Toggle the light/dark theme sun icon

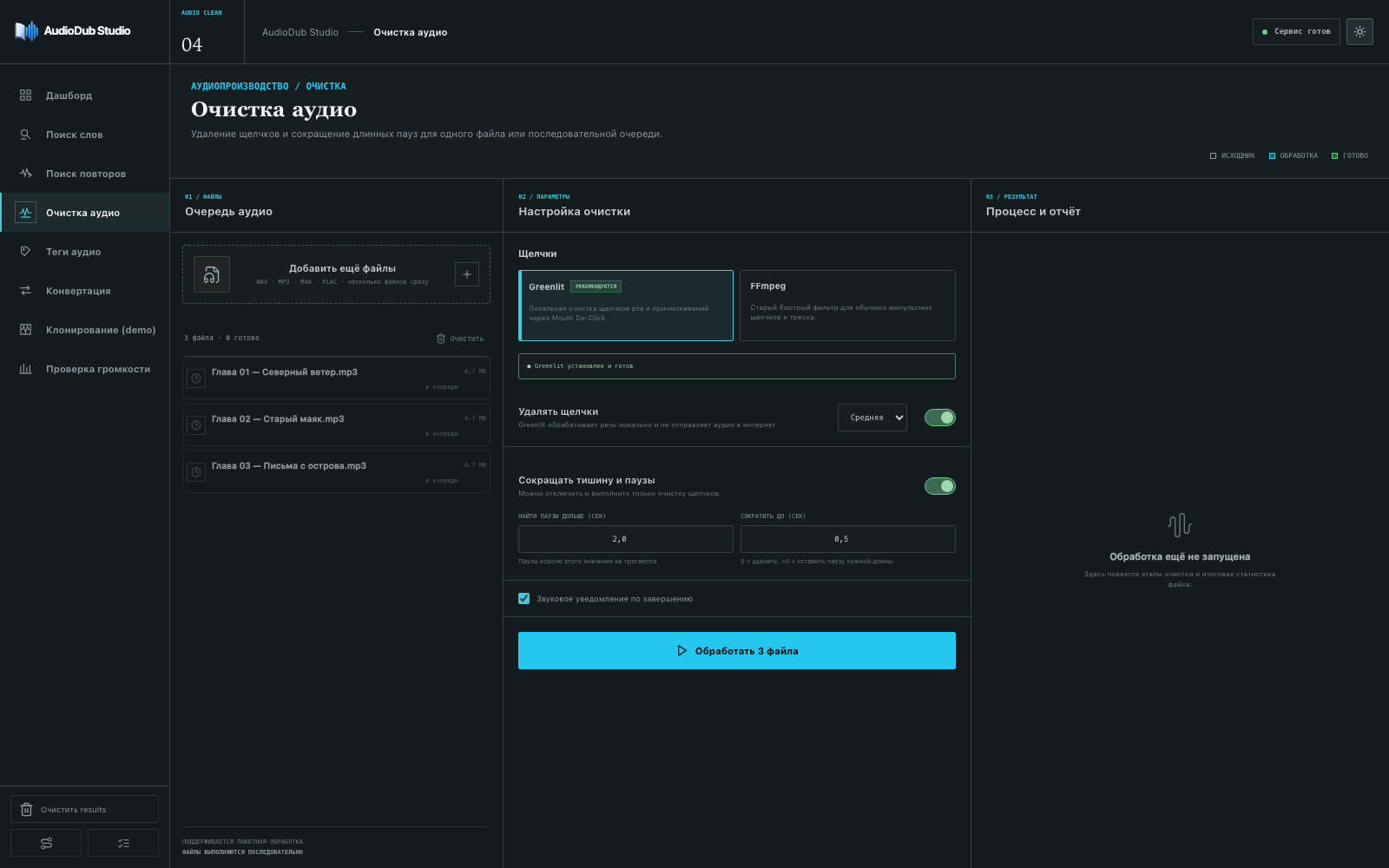[1359, 31]
